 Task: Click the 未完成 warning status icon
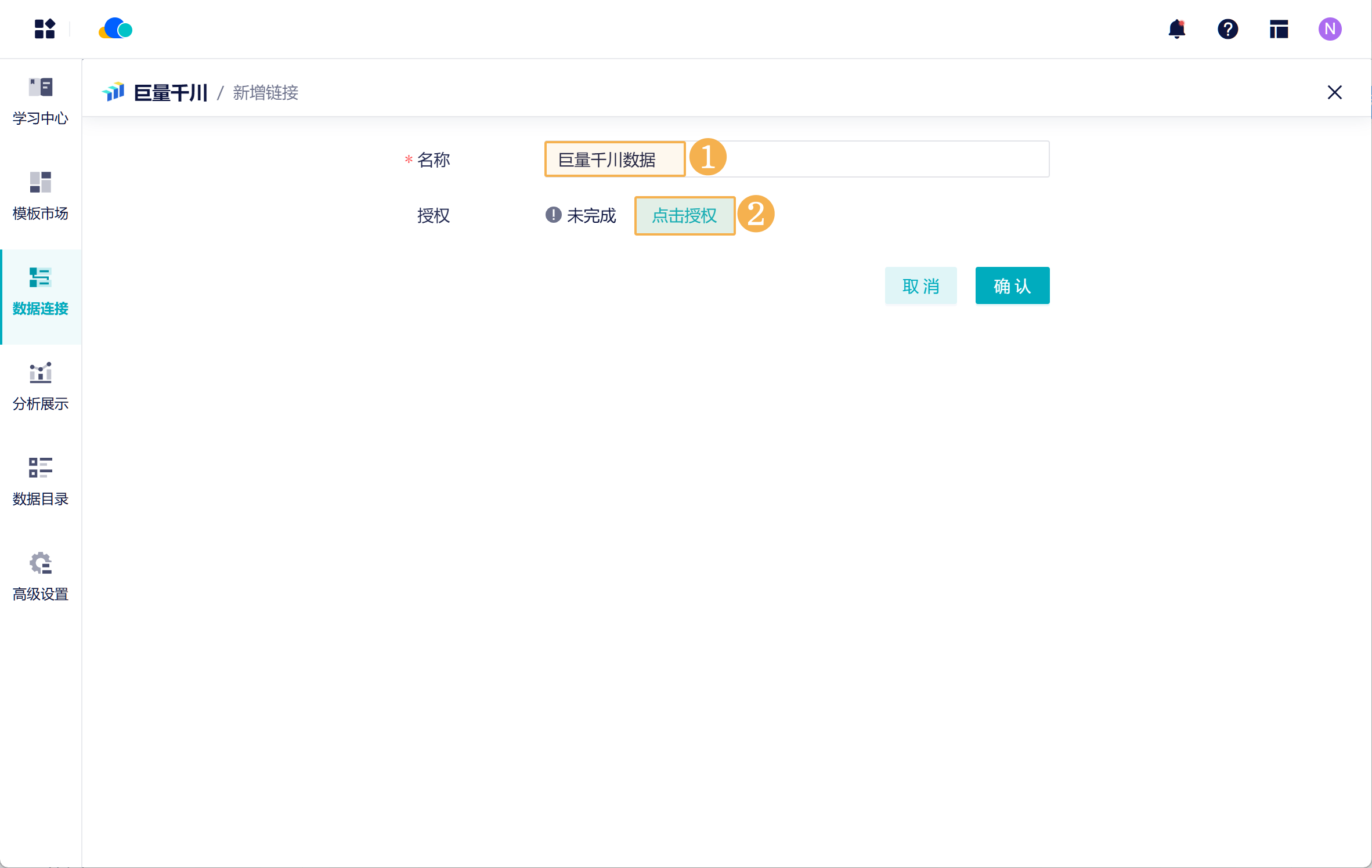point(553,215)
